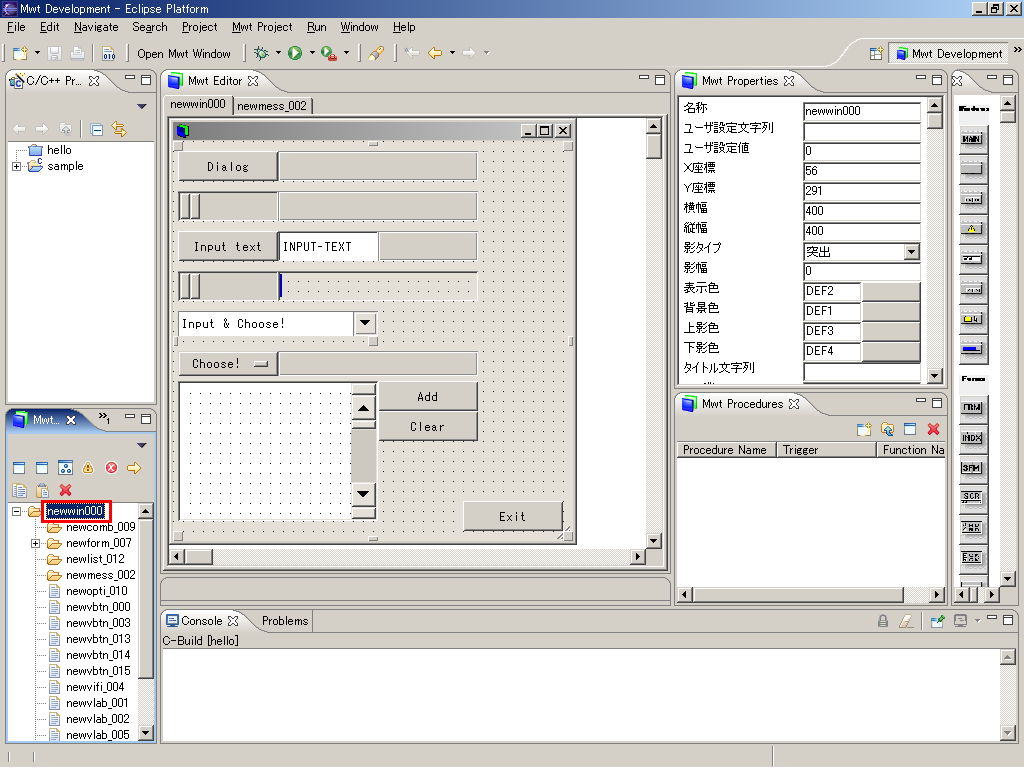Click the 名称 field containing newwin000
Image resolution: width=1024 pixels, height=768 pixels.
pyautogui.click(x=861, y=111)
